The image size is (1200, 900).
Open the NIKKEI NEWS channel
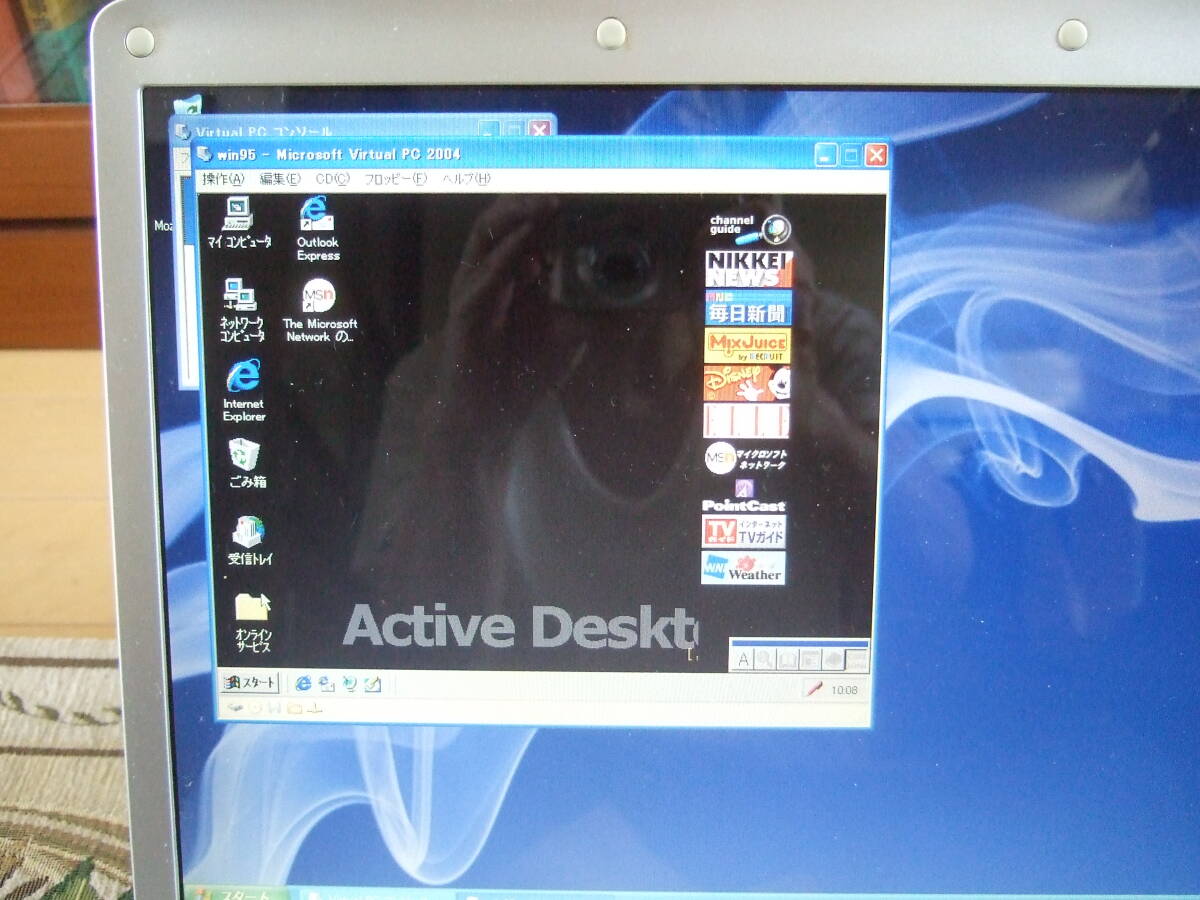pos(748,268)
